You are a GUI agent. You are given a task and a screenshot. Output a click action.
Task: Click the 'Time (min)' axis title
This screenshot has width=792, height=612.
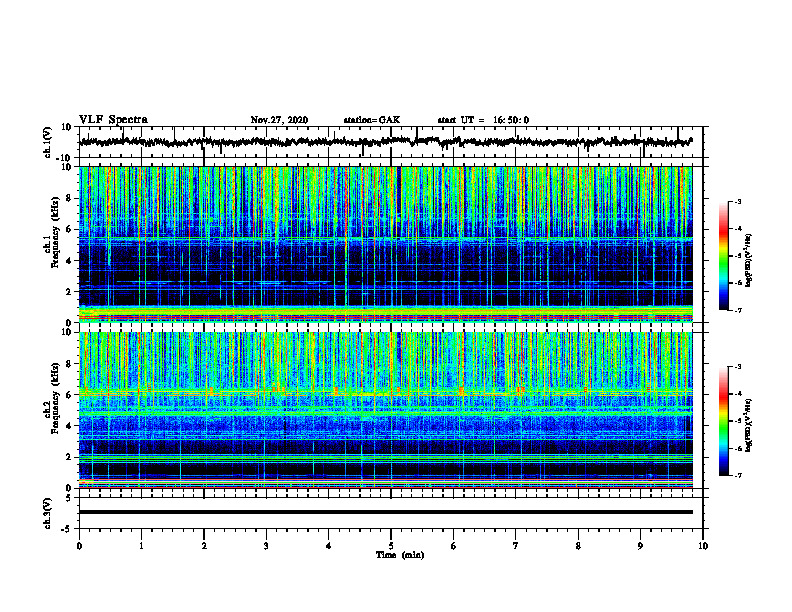click(400, 555)
